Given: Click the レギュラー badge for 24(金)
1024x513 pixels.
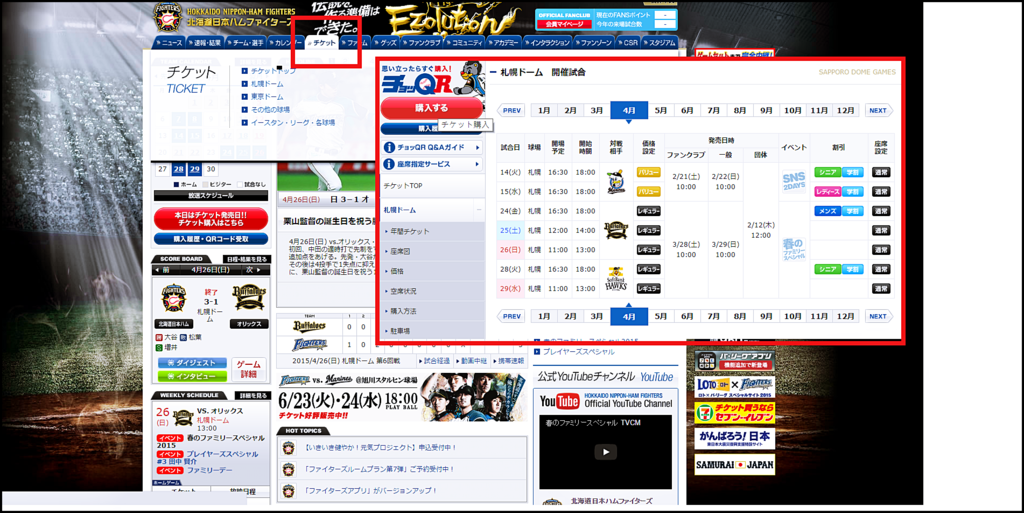Looking at the screenshot, I should (648, 211).
